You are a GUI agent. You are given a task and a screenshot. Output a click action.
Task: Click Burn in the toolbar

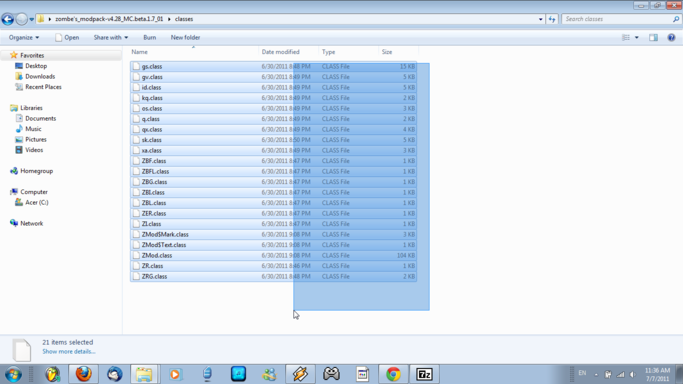pyautogui.click(x=149, y=37)
